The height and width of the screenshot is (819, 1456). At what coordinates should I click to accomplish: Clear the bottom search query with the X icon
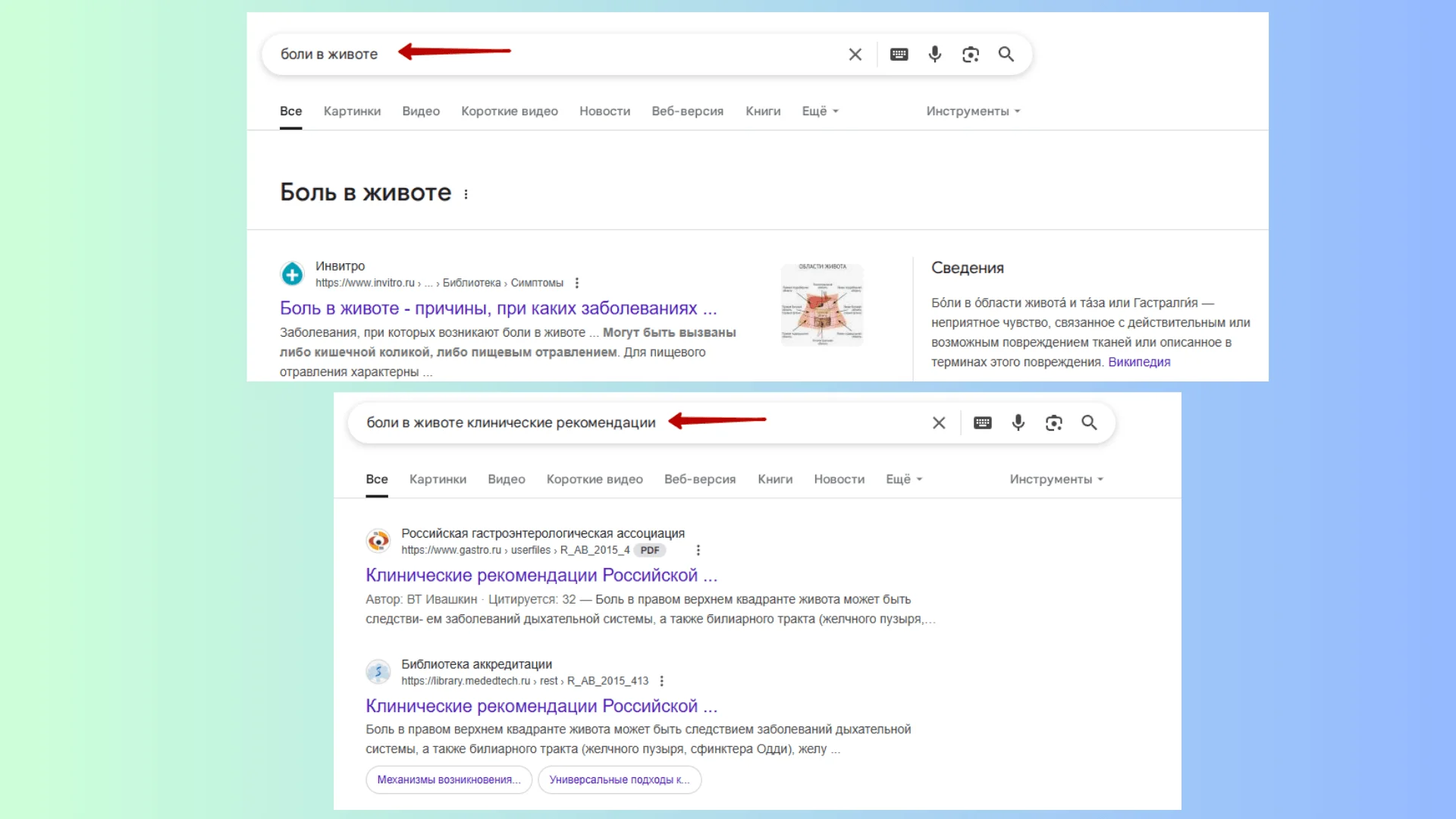click(938, 423)
